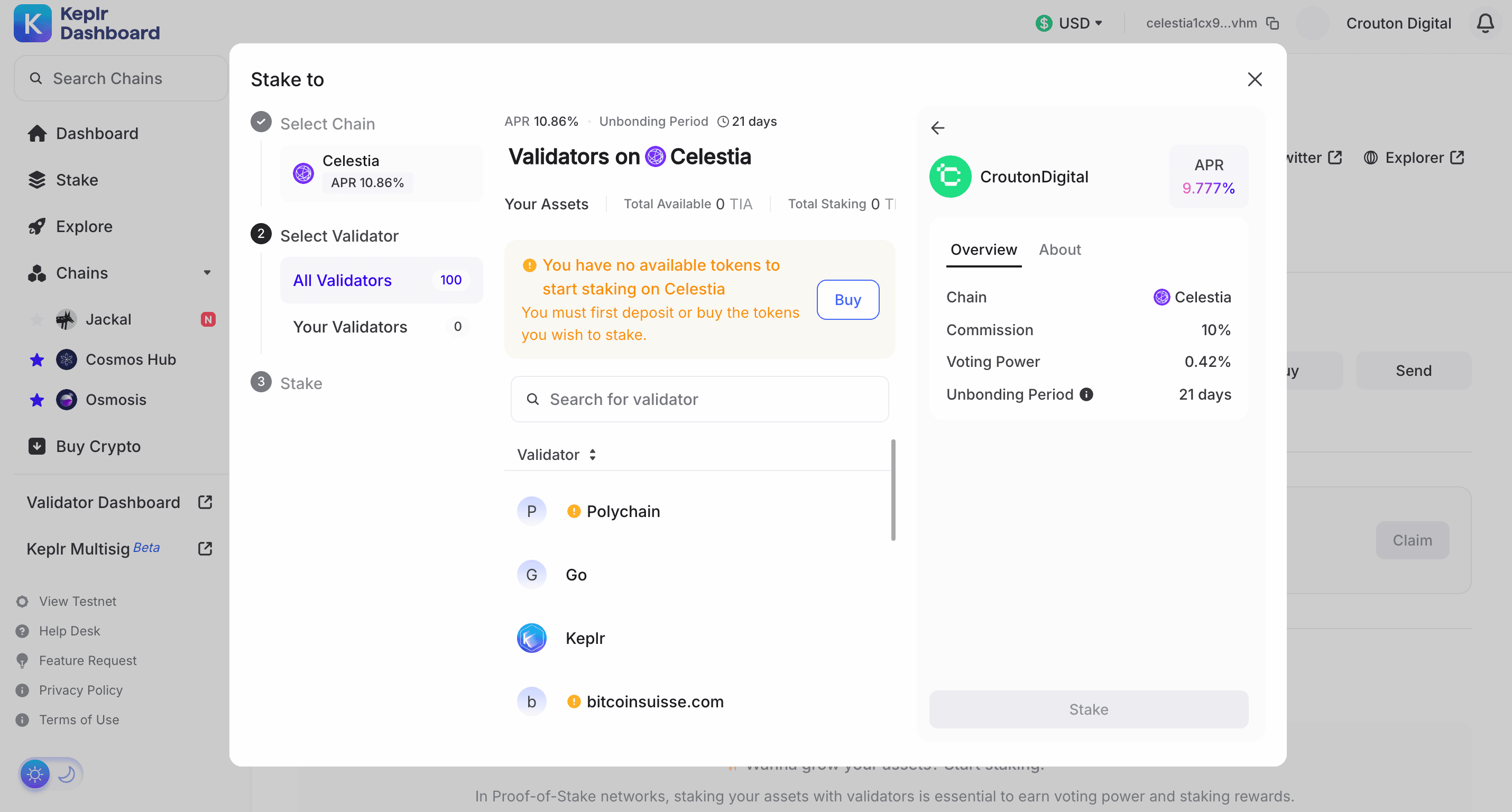Switch to the About tab
Image resolution: width=1512 pixels, height=812 pixels.
1059,250
